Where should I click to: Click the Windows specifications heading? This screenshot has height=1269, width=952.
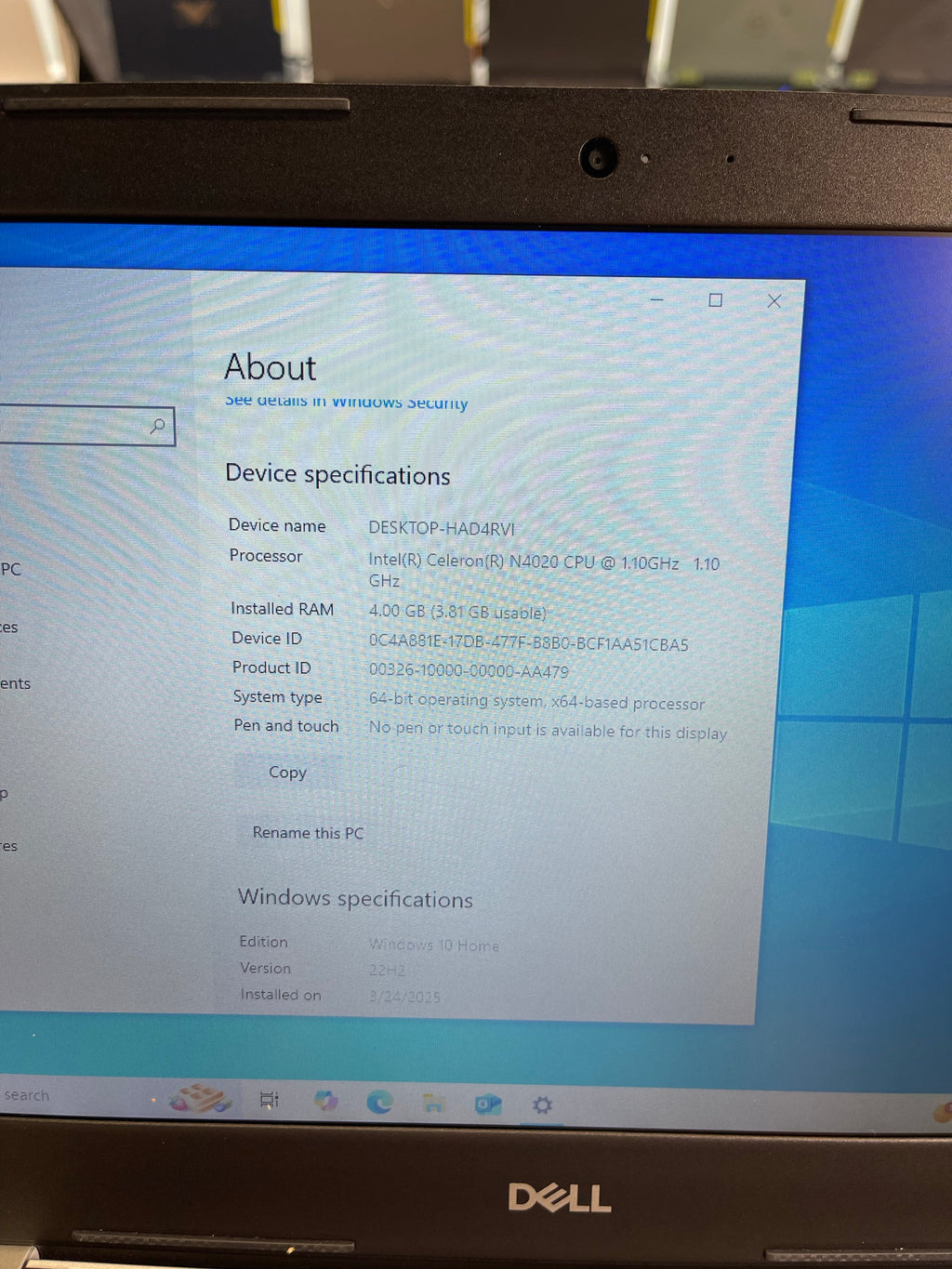tap(355, 898)
